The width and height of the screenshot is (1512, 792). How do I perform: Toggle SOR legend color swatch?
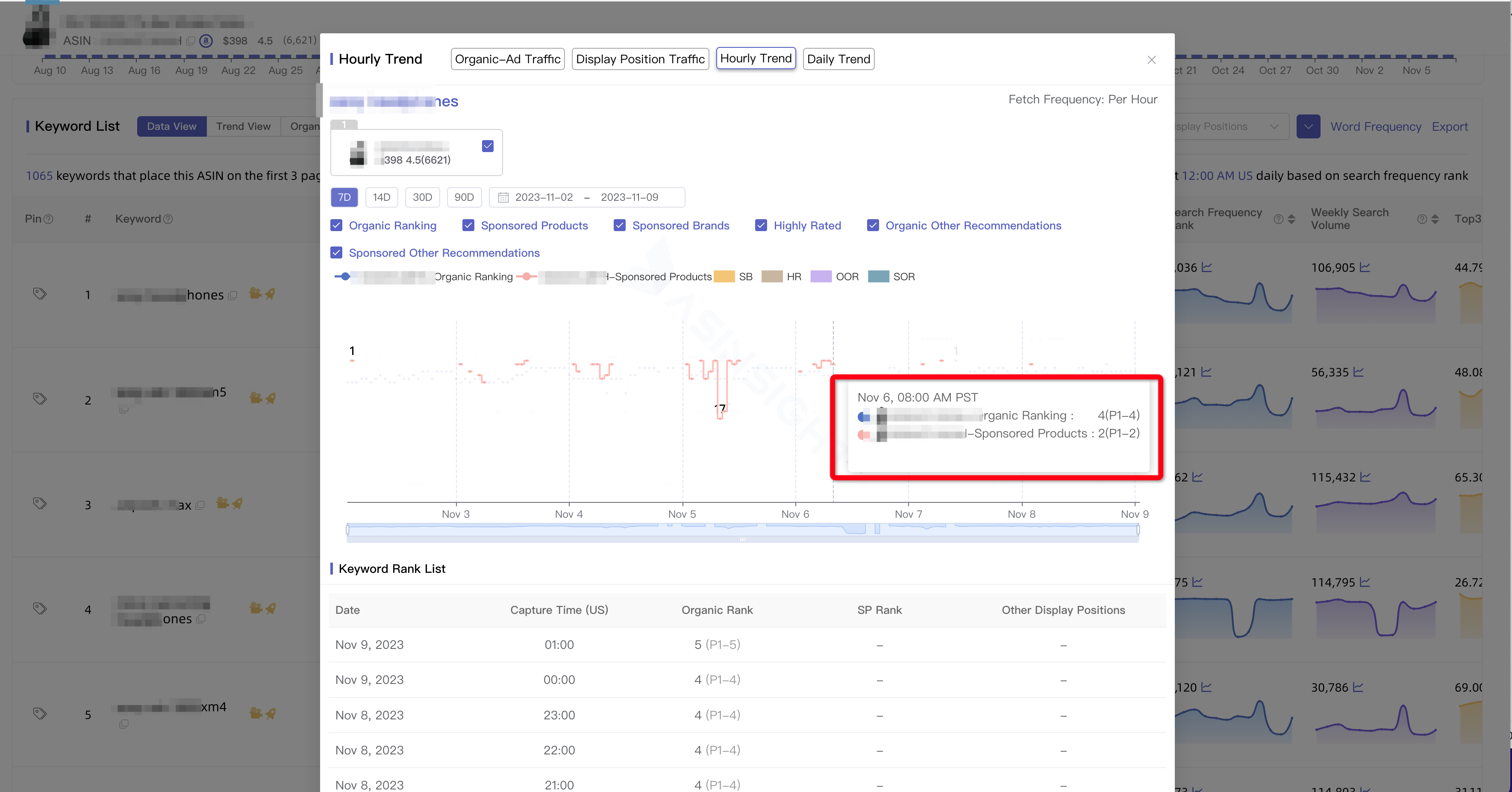click(x=878, y=277)
